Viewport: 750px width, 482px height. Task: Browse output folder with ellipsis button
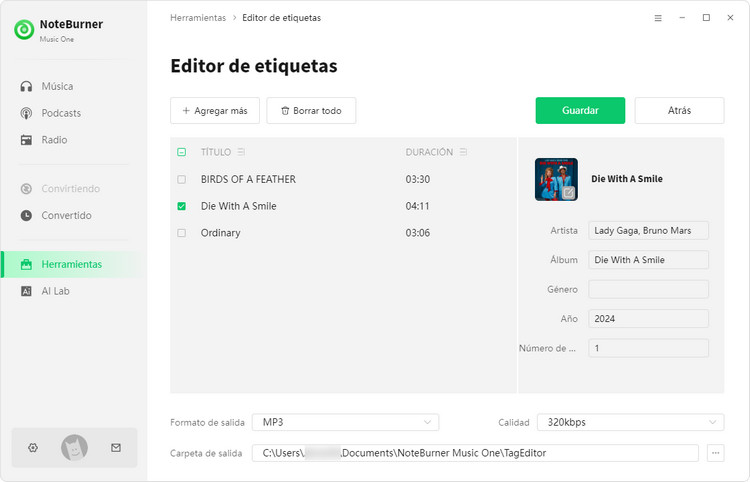tap(716, 453)
